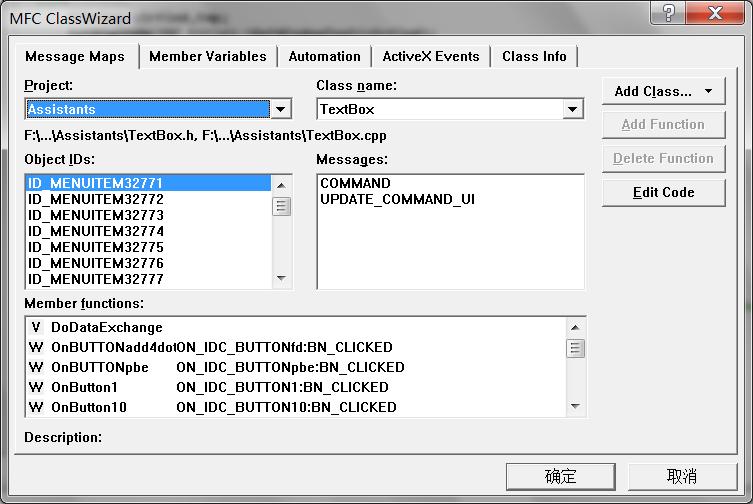The image size is (753, 504).
Task: Select the COMMAND message
Action: coord(450,183)
